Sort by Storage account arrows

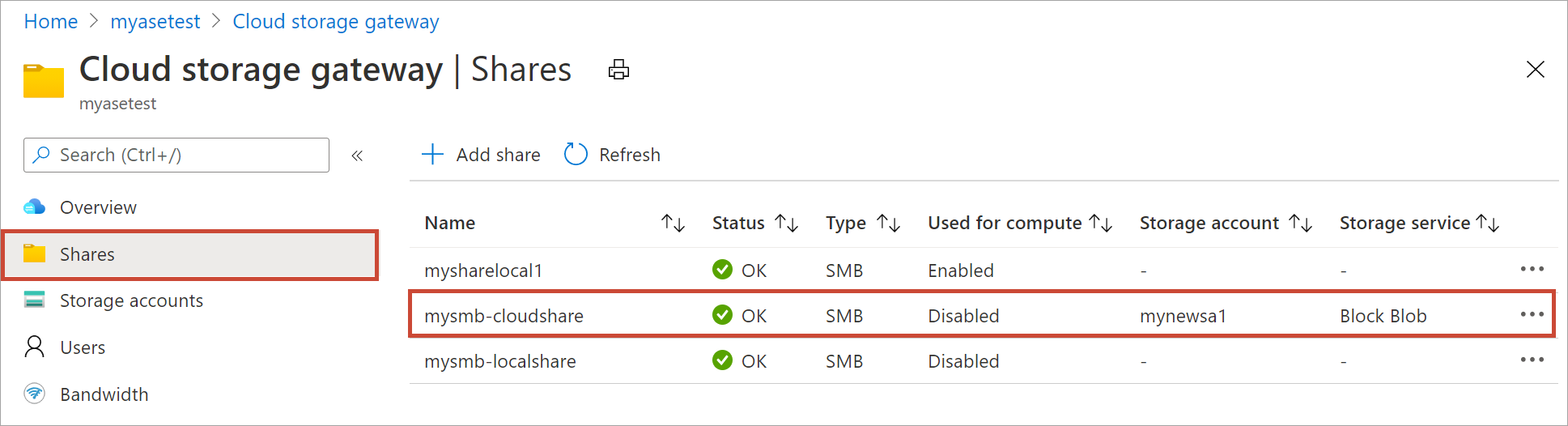1301,223
